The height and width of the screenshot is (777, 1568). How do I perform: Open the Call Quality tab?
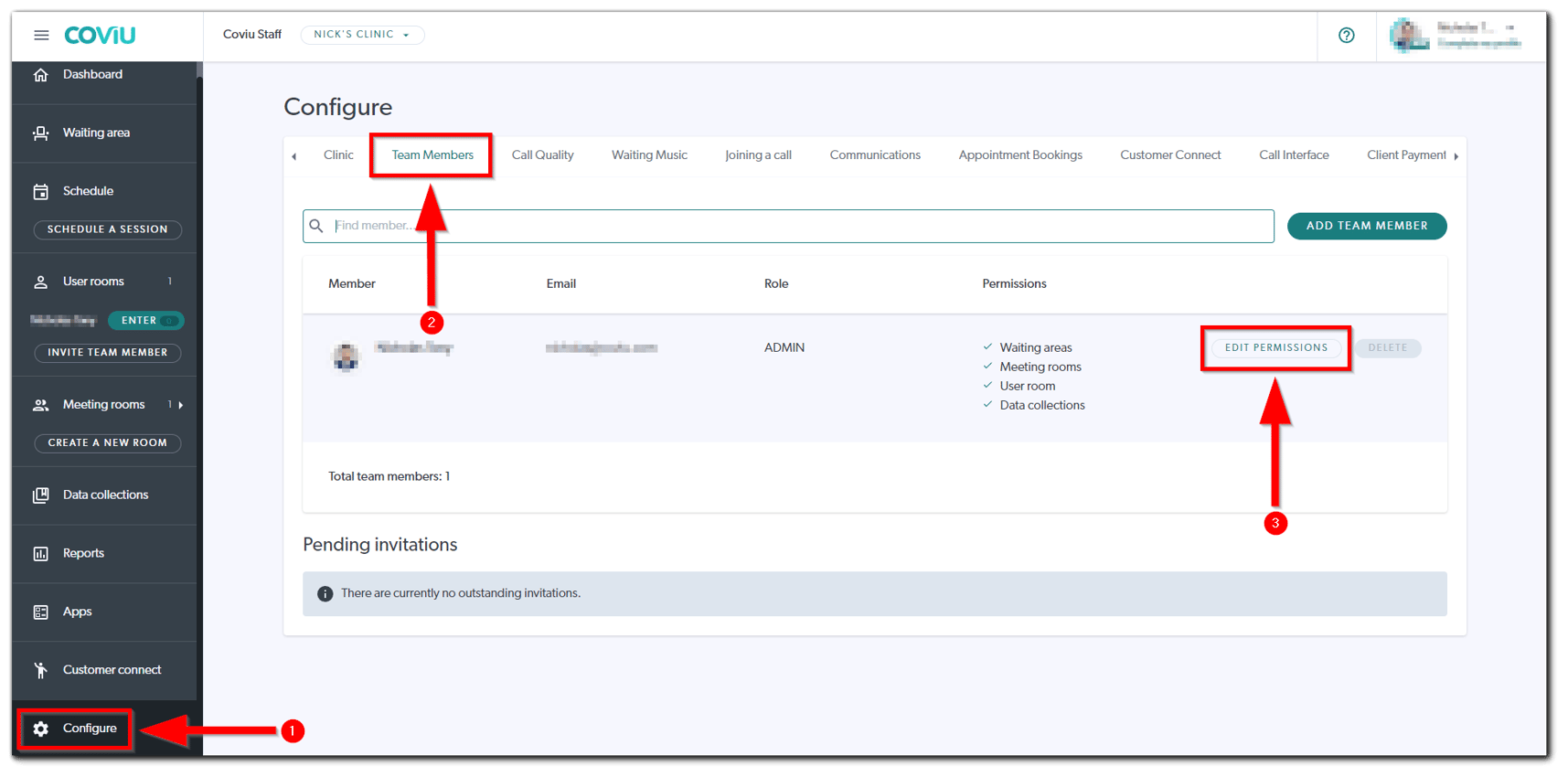543,155
